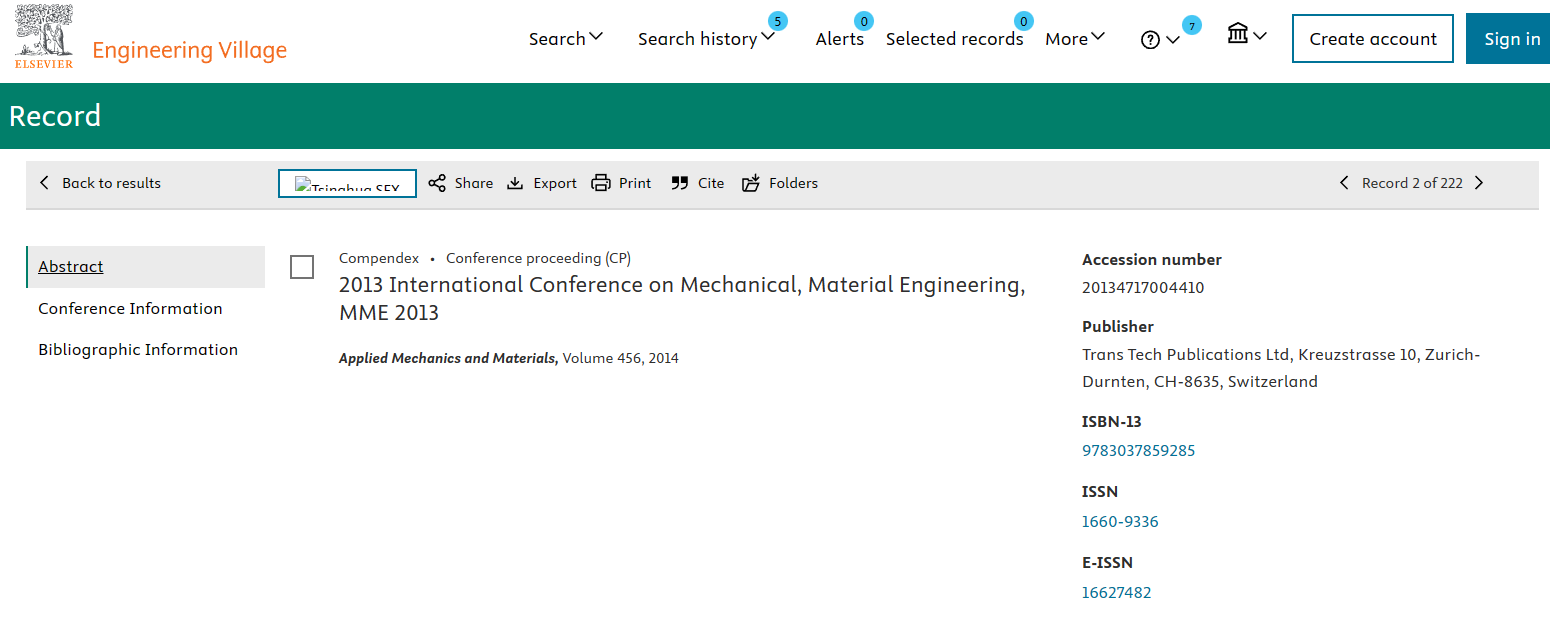Click the Trans Tech Publications publisher address
Viewport: 1550px width, 619px height.
tap(1281, 368)
